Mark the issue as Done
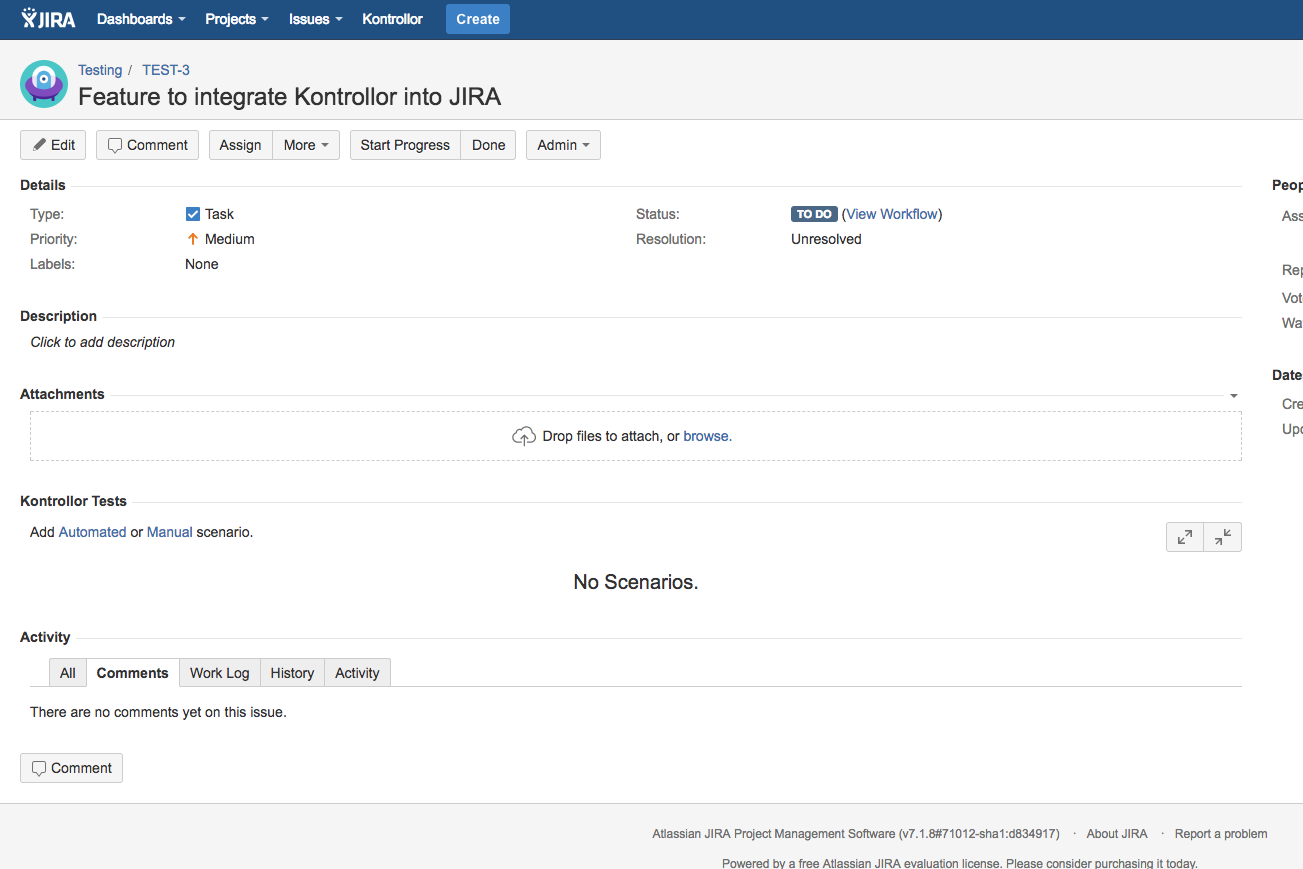Screen dimensions: 1303x869 tap(488, 145)
